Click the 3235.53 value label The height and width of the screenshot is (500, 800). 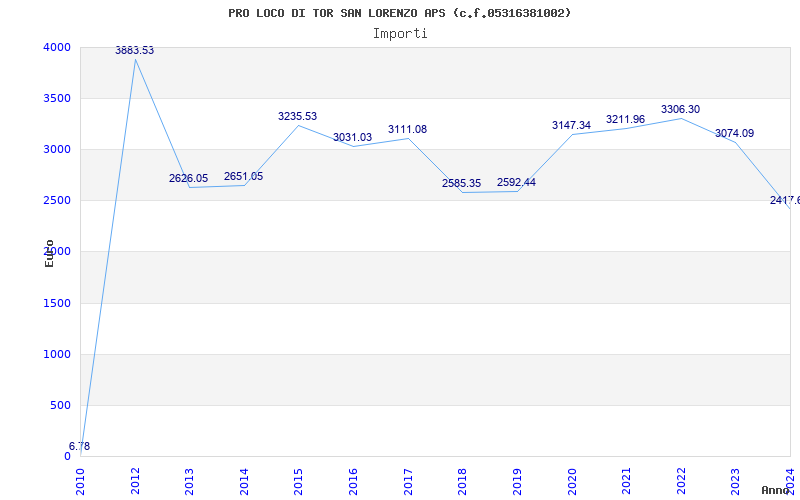[297, 116]
